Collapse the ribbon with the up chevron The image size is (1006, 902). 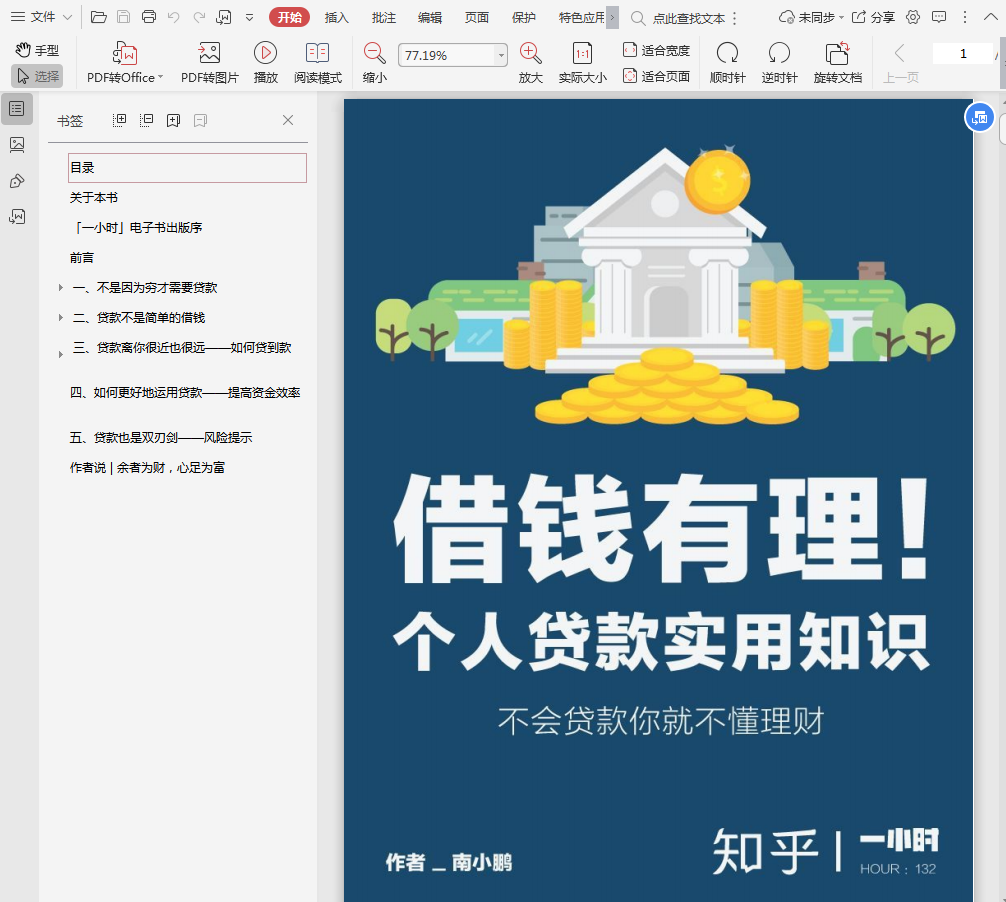pos(991,17)
